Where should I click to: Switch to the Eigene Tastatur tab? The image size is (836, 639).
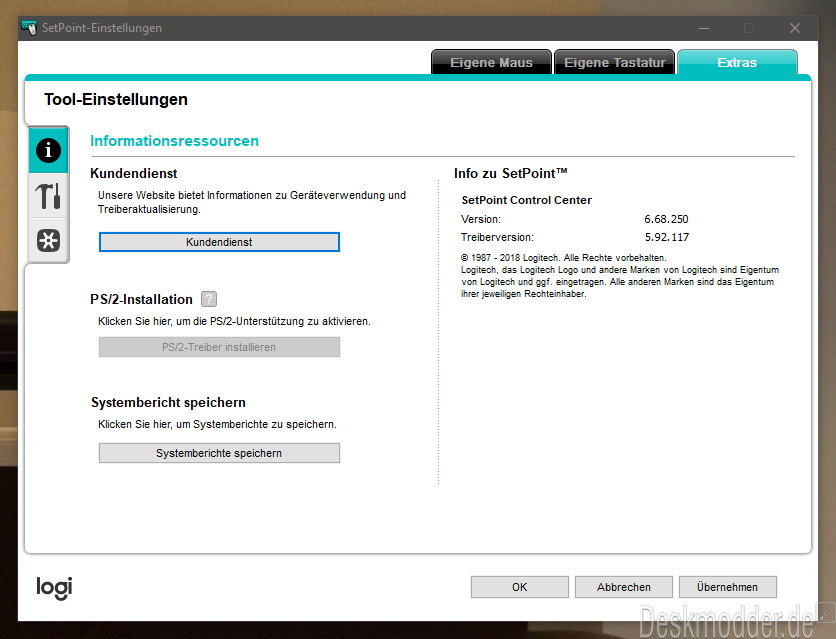click(x=614, y=62)
